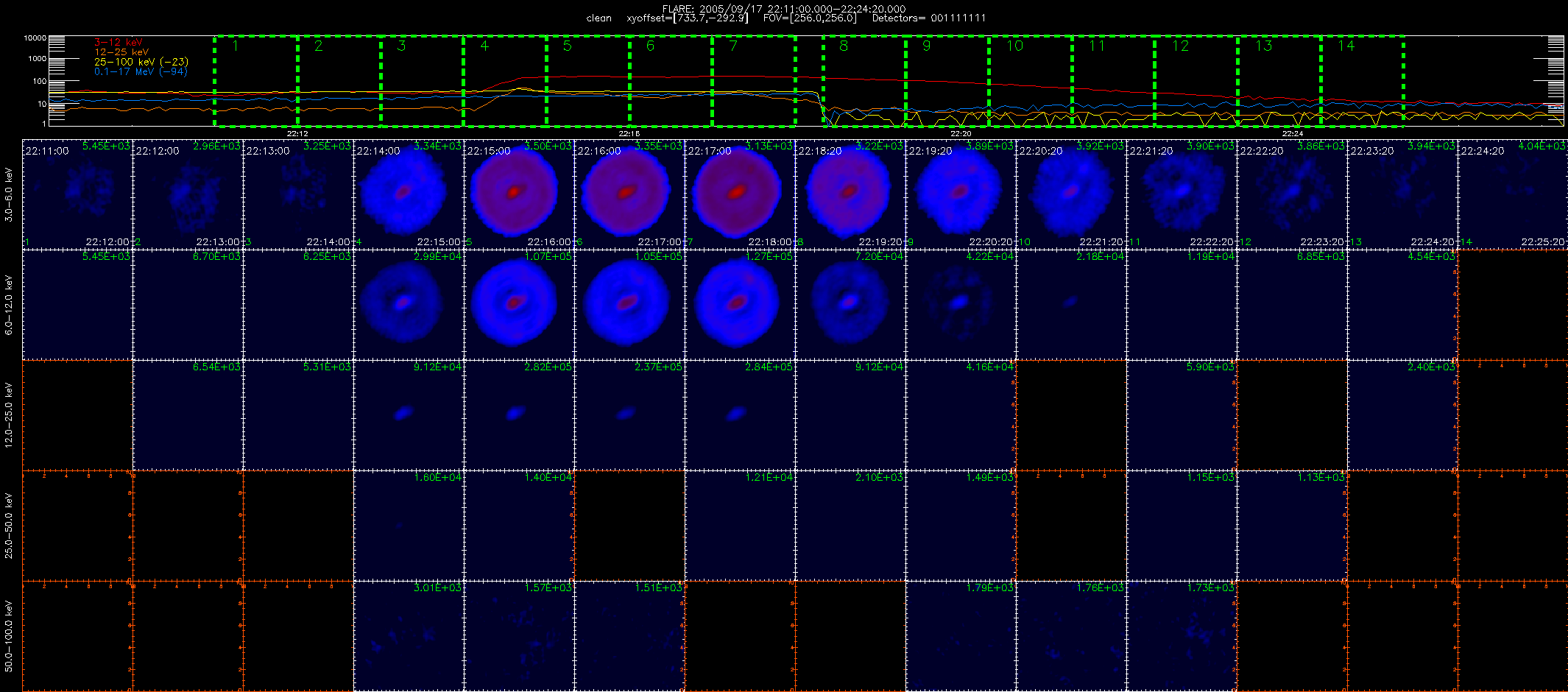Select the 3.0-6.0 keV image starting 22:19:20
1568x692 pixels.
(961, 194)
